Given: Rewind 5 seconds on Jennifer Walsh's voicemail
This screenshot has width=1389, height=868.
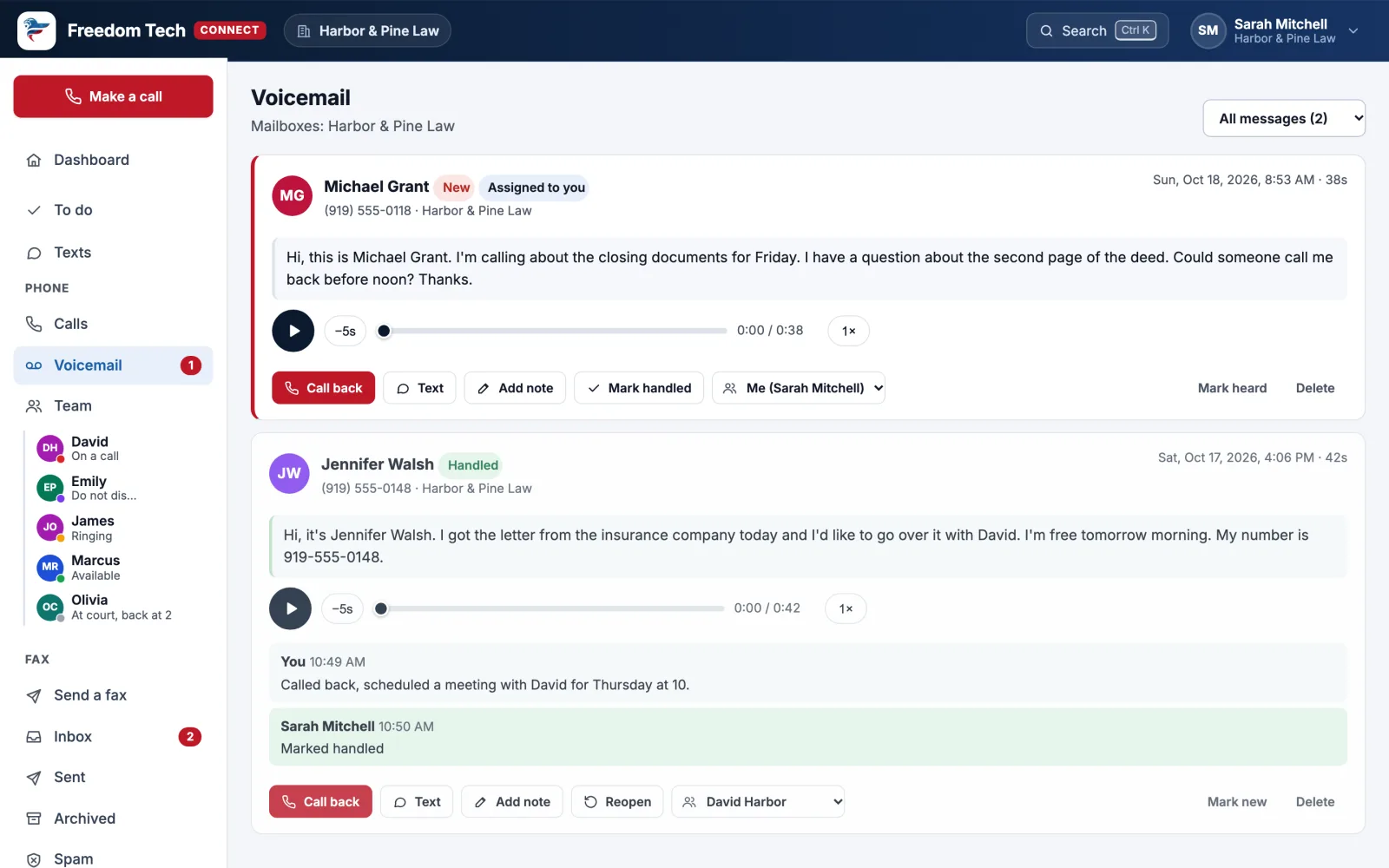Looking at the screenshot, I should (343, 608).
